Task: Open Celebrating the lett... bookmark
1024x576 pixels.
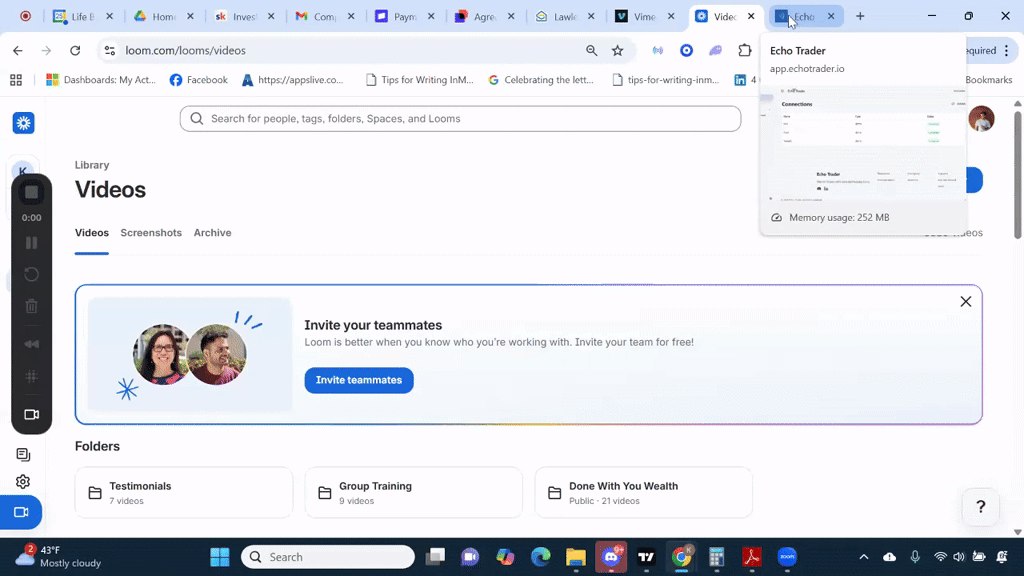Action: coord(541,80)
